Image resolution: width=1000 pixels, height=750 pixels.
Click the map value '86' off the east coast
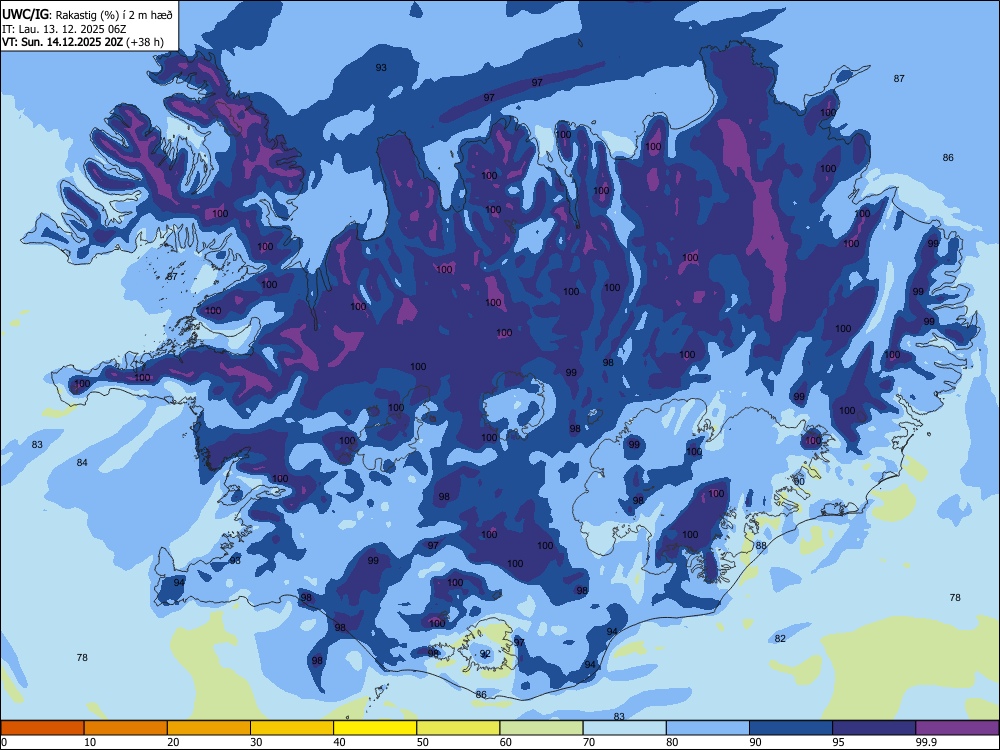[x=948, y=158]
